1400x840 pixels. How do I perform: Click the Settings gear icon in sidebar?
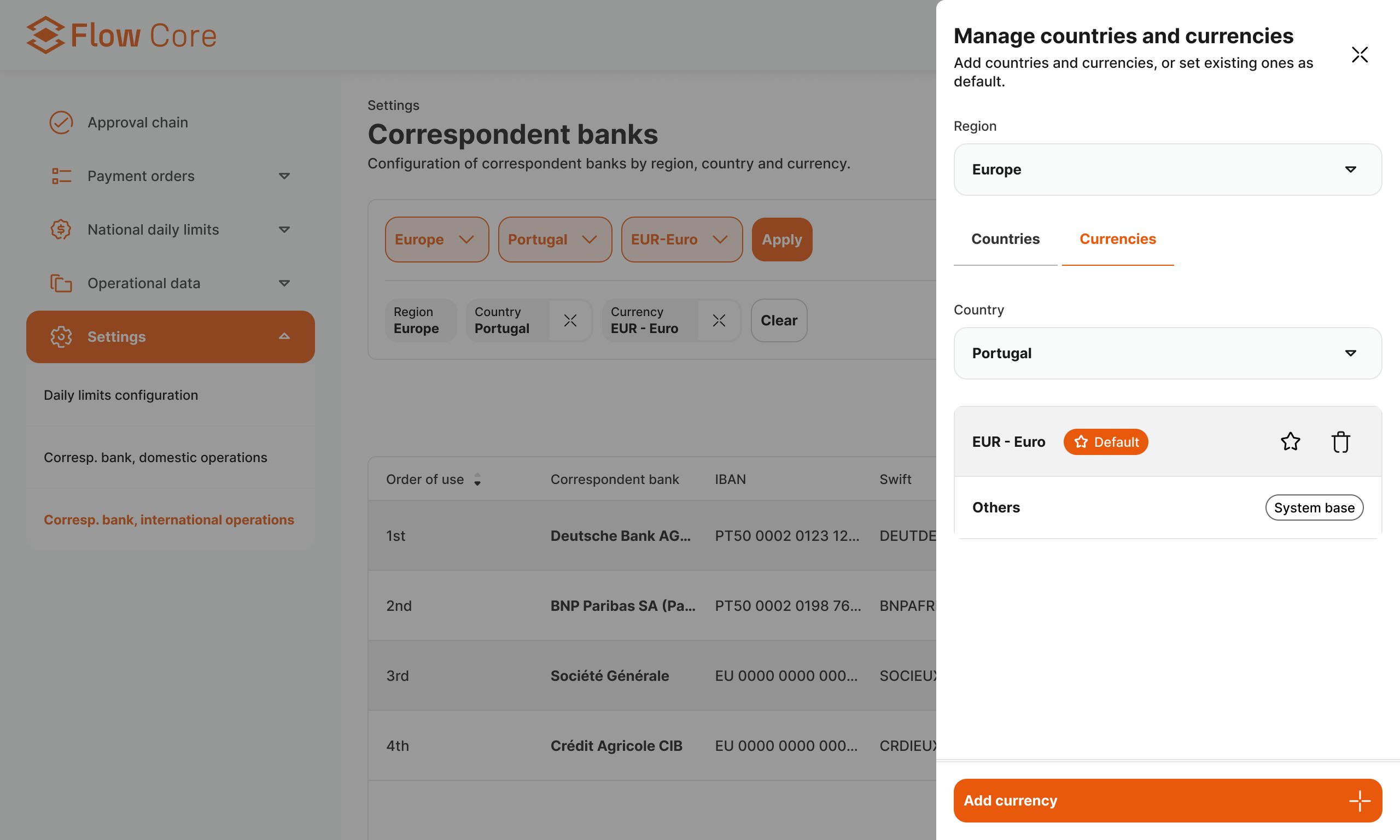[x=61, y=337]
